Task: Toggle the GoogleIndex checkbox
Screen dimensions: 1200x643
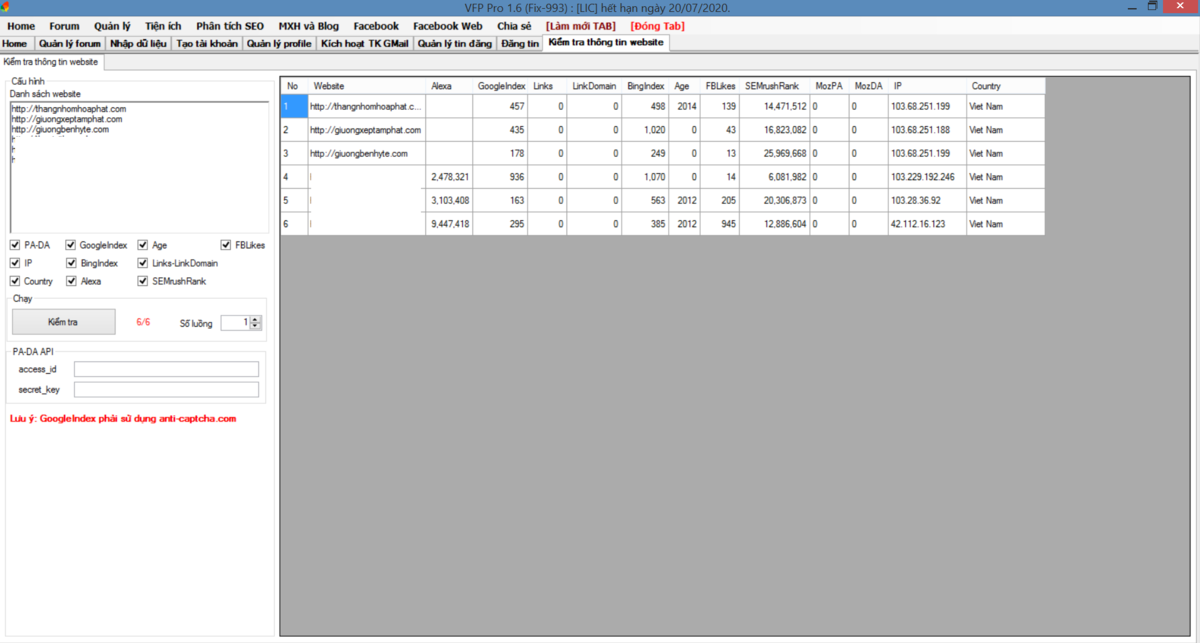Action: point(72,245)
